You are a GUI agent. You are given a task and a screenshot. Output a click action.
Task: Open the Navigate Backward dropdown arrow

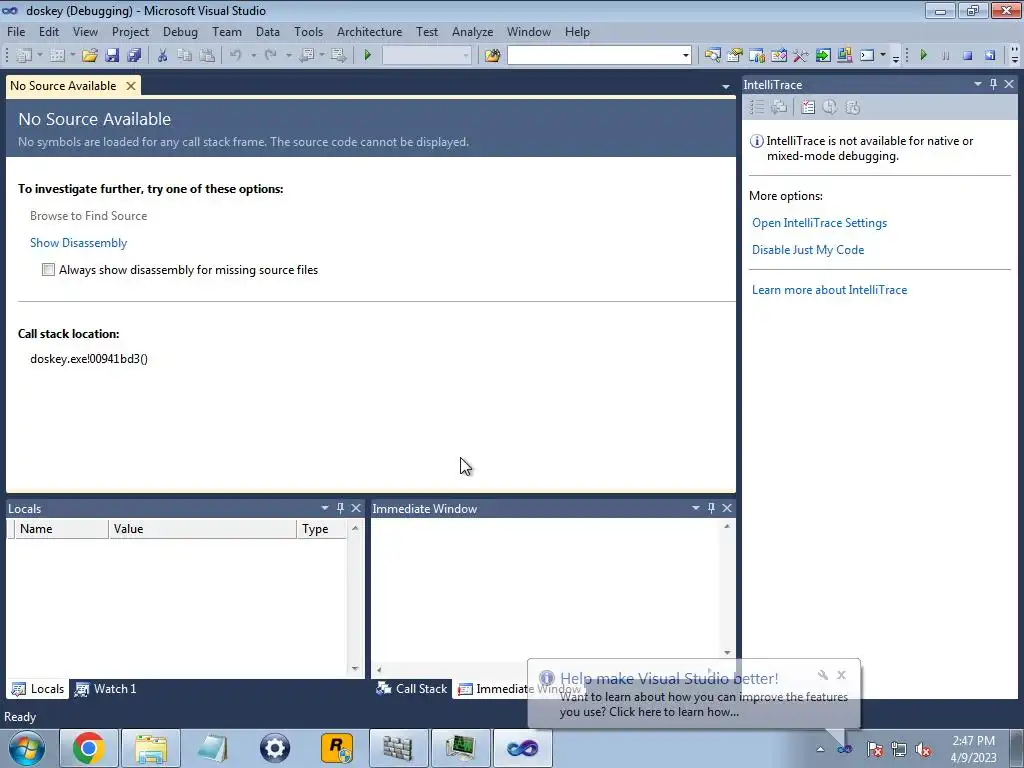point(322,56)
